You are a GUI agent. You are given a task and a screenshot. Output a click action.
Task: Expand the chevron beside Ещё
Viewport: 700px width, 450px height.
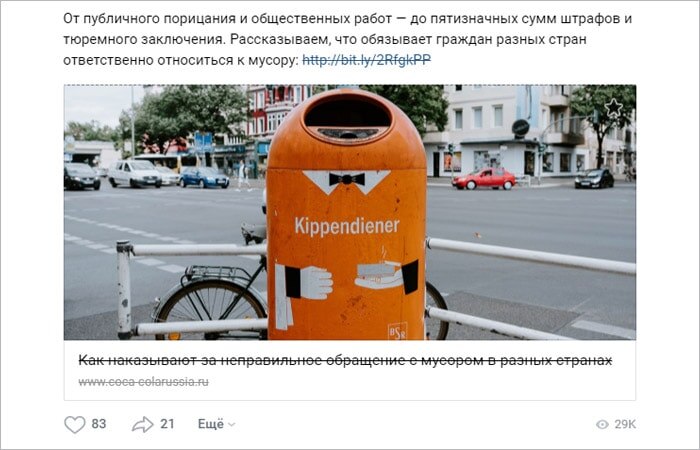231,425
